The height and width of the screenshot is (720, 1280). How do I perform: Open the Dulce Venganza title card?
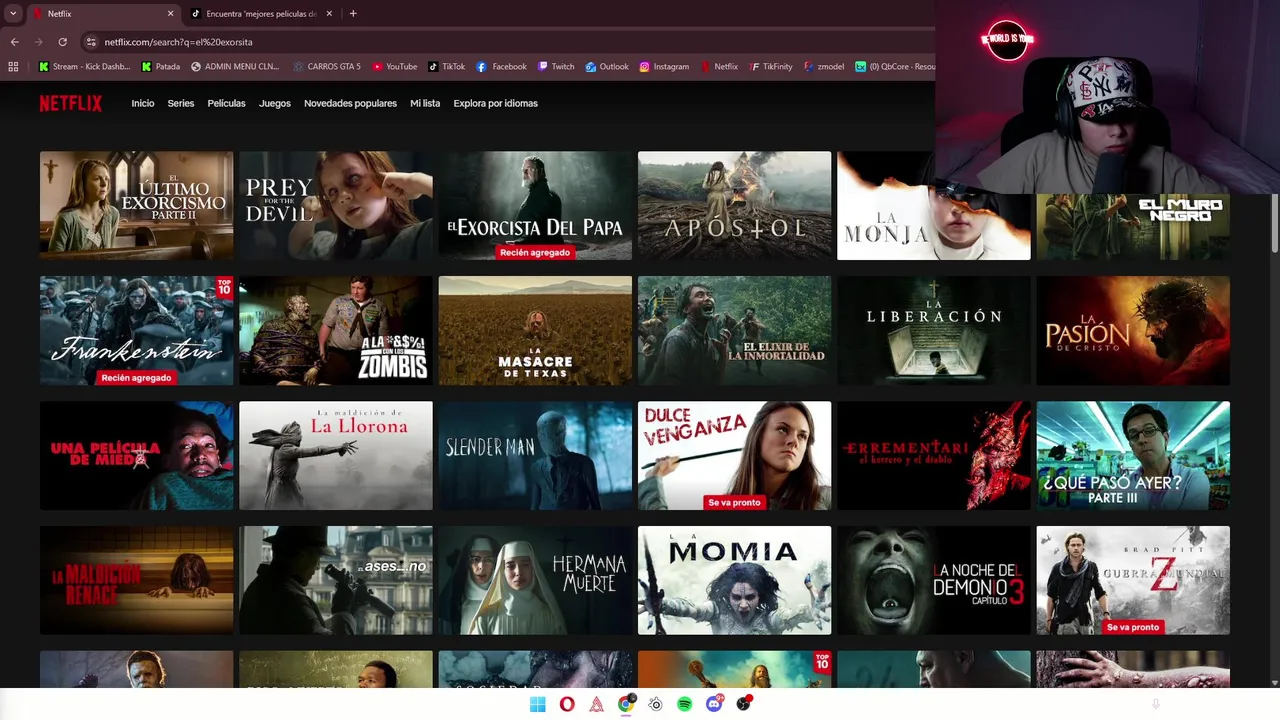(x=734, y=455)
